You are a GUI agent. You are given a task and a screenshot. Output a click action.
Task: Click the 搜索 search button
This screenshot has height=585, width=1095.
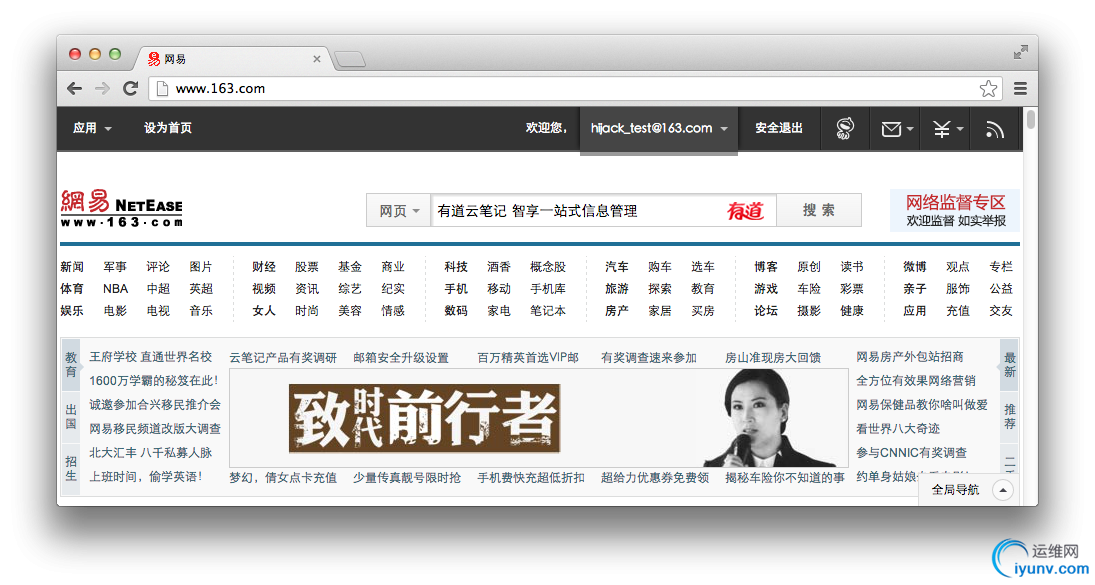point(818,210)
